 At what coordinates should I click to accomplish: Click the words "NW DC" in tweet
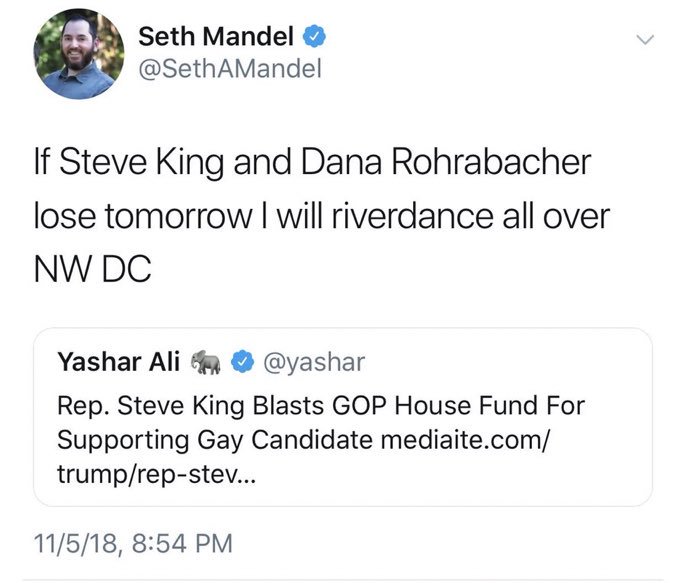coord(93,269)
